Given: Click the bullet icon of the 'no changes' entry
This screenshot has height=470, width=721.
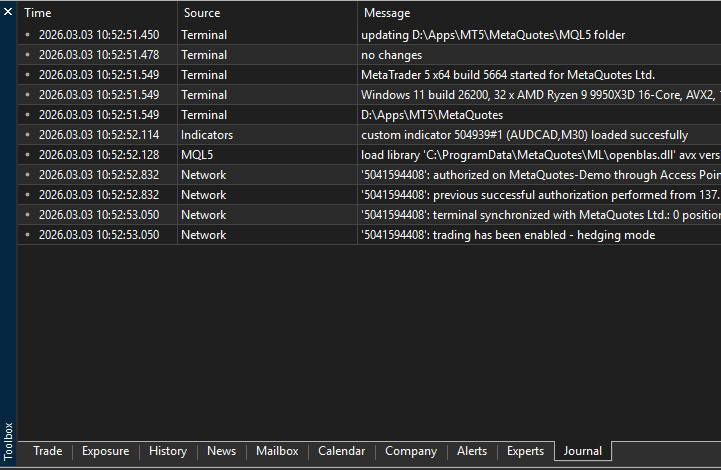Looking at the screenshot, I should pyautogui.click(x=28, y=55).
